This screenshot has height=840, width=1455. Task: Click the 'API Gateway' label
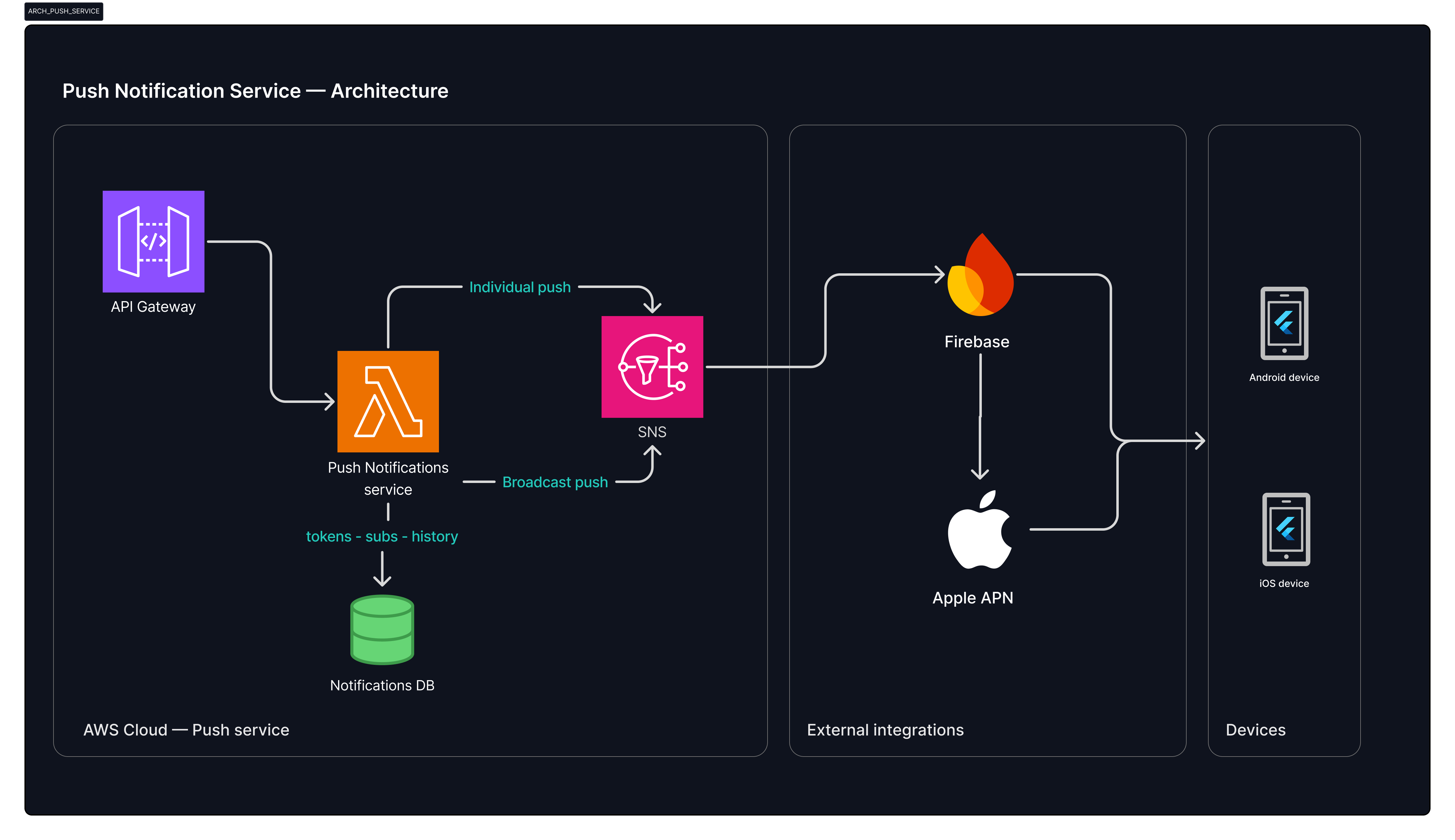(x=153, y=307)
